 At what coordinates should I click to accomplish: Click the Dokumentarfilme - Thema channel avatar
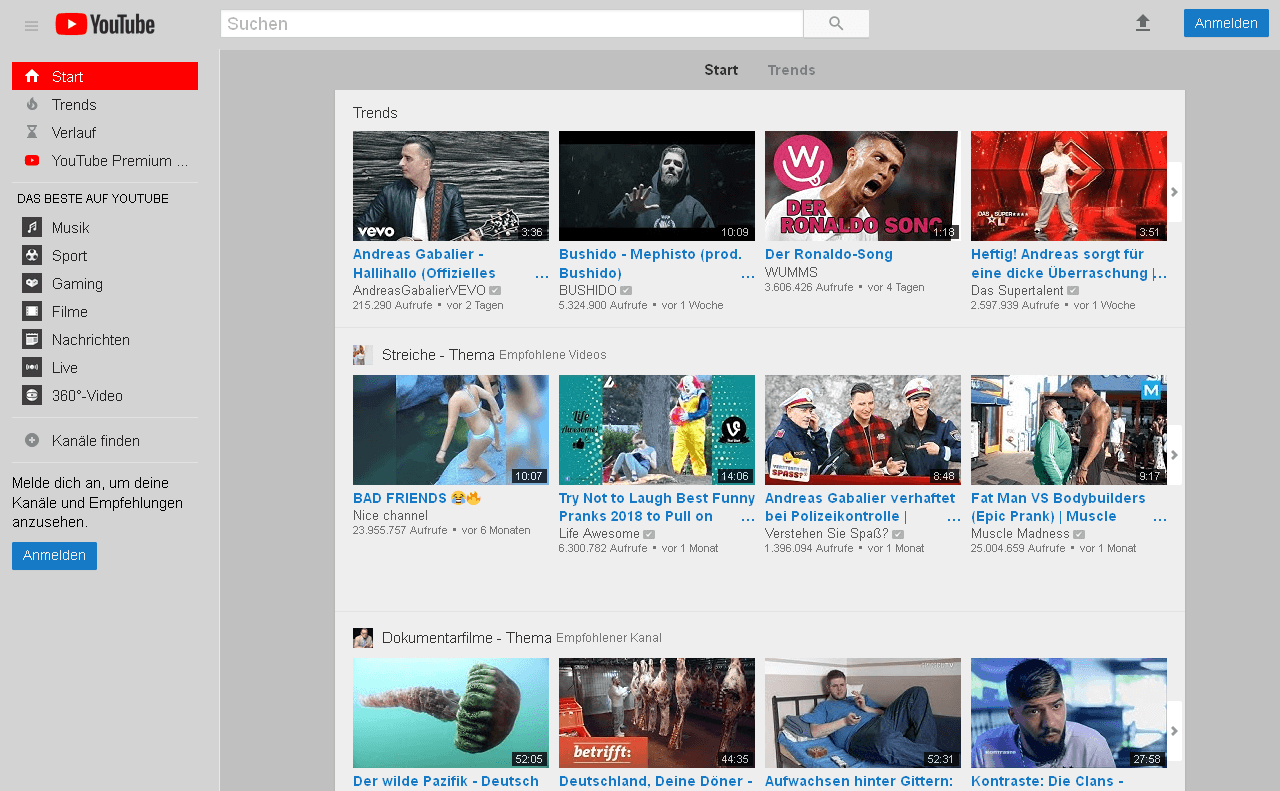click(363, 638)
